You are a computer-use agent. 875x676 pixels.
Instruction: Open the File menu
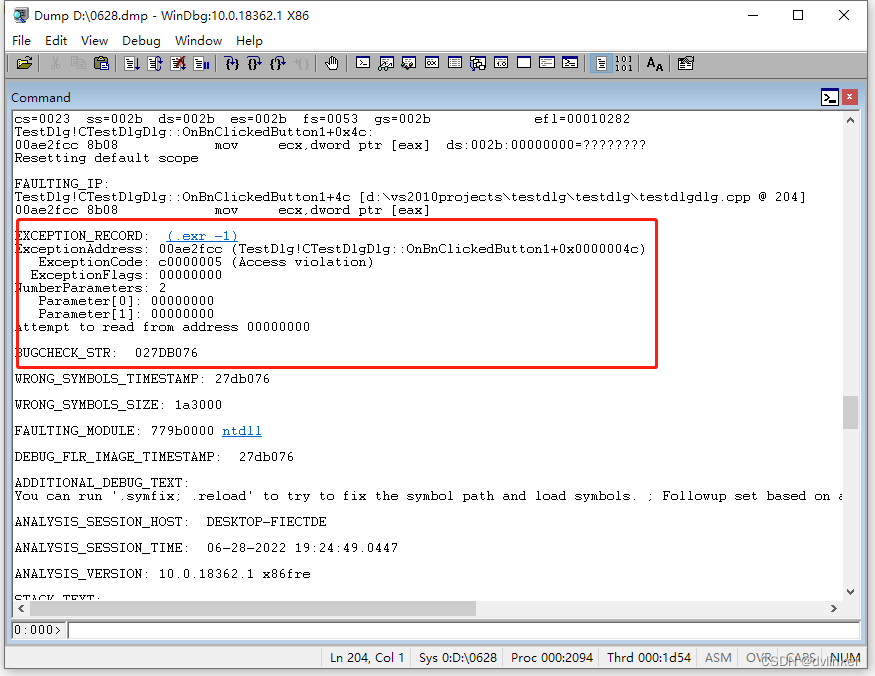pyautogui.click(x=21, y=41)
